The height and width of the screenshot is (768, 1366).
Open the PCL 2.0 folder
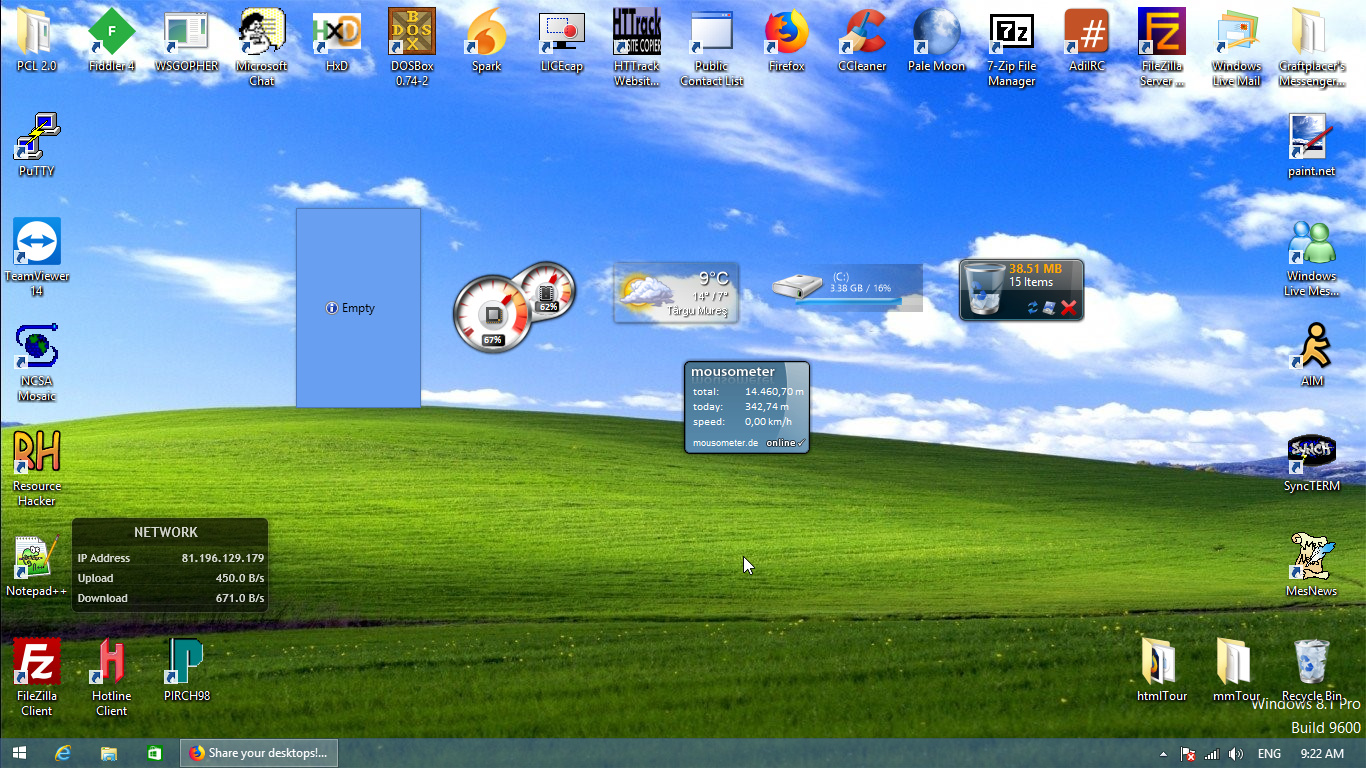coord(36,41)
